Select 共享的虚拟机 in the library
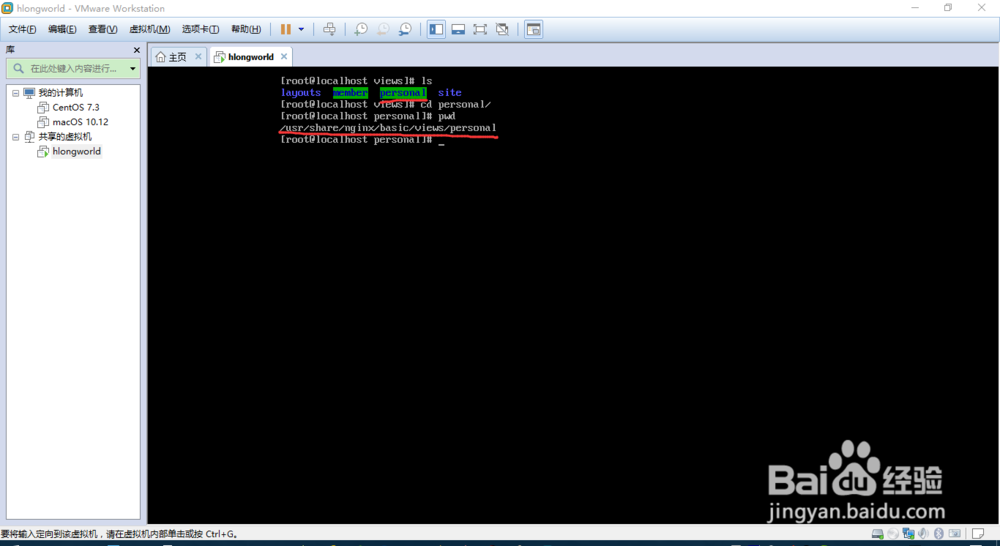1000x546 pixels. pos(64,136)
